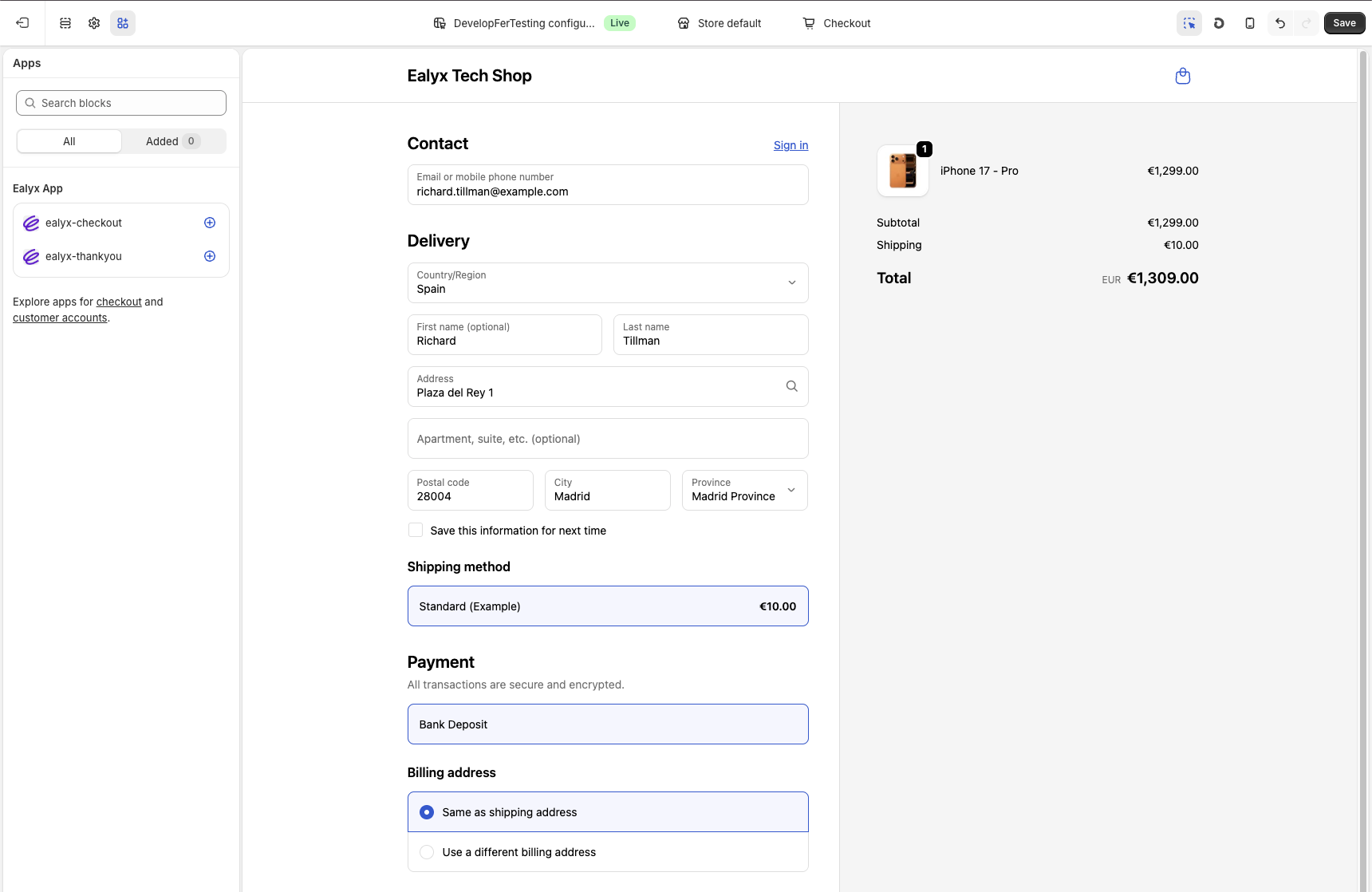Click the undo arrow icon

[x=1279, y=23]
